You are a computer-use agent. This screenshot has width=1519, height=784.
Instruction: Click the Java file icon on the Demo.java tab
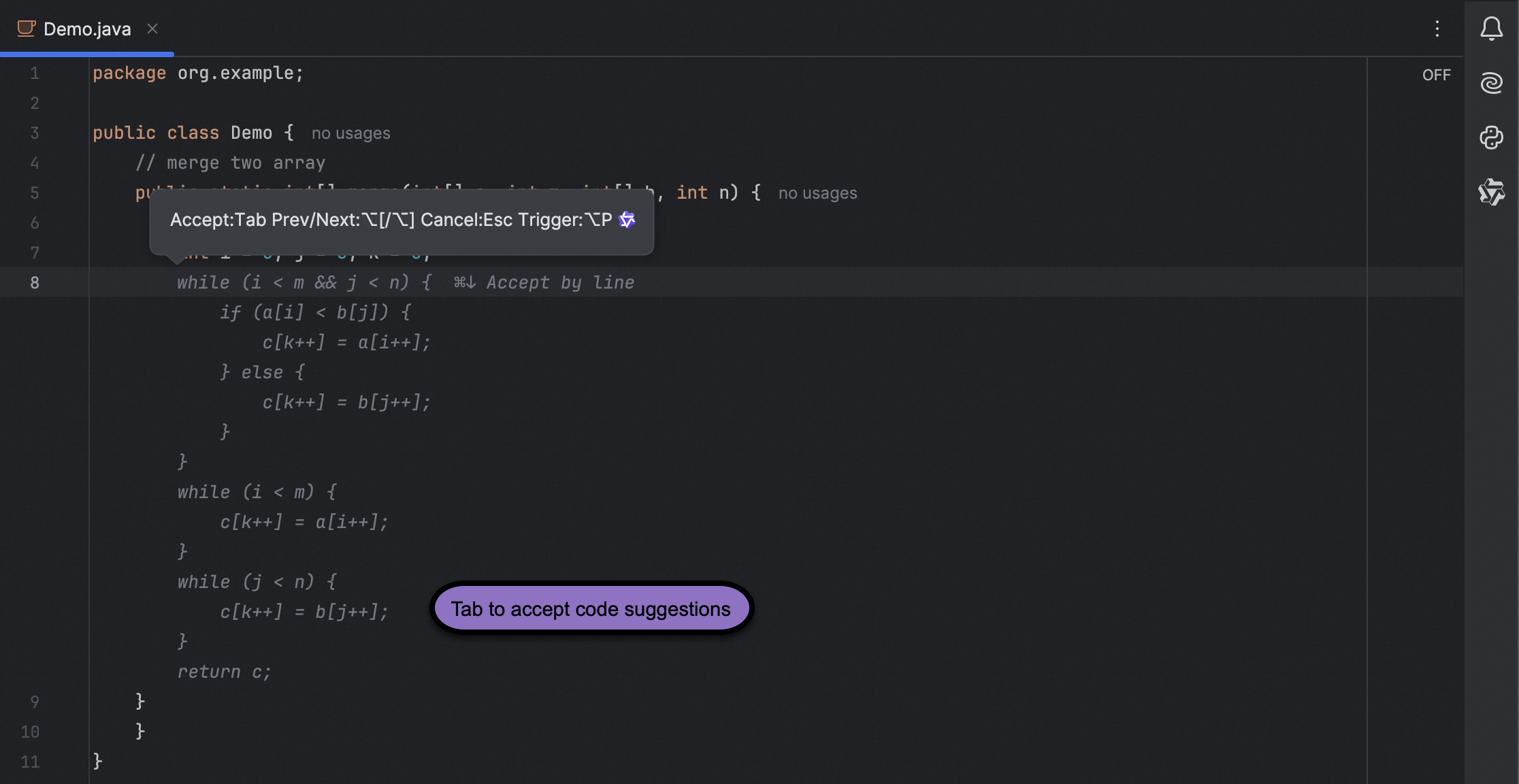26,29
